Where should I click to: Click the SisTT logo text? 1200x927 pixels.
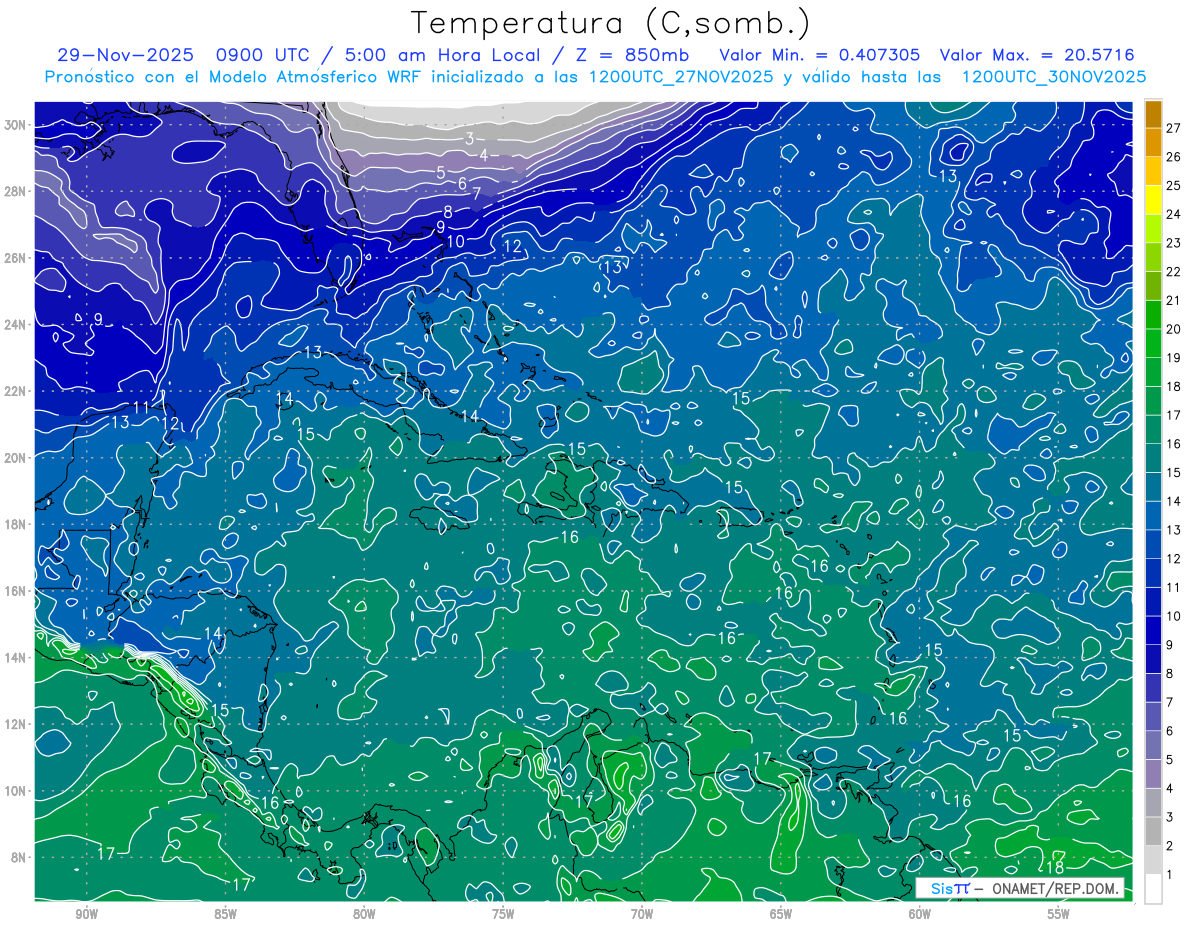[x=950, y=889]
